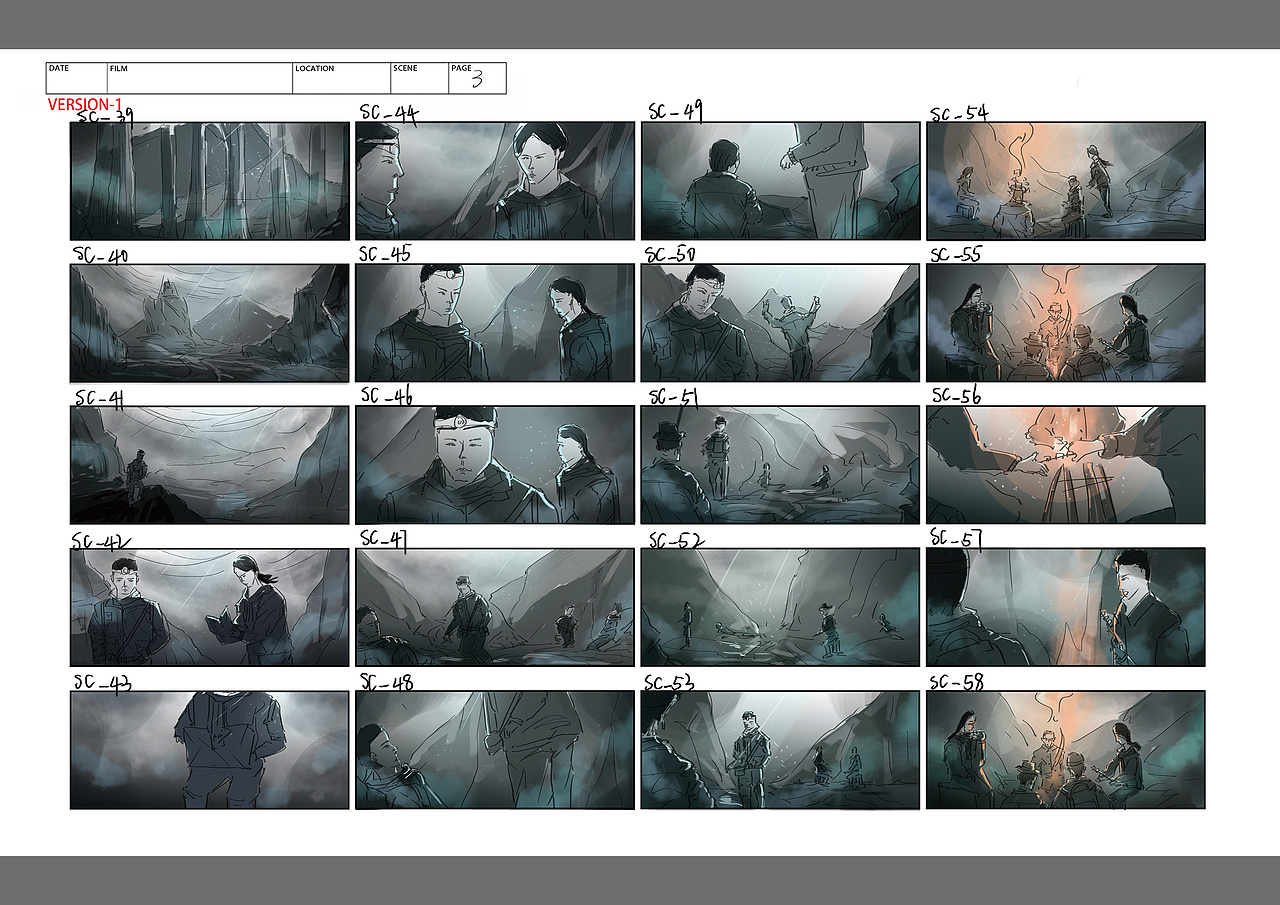Click the handwritten SC-58 label
Viewport: 1280px width, 905px height.
(957, 682)
